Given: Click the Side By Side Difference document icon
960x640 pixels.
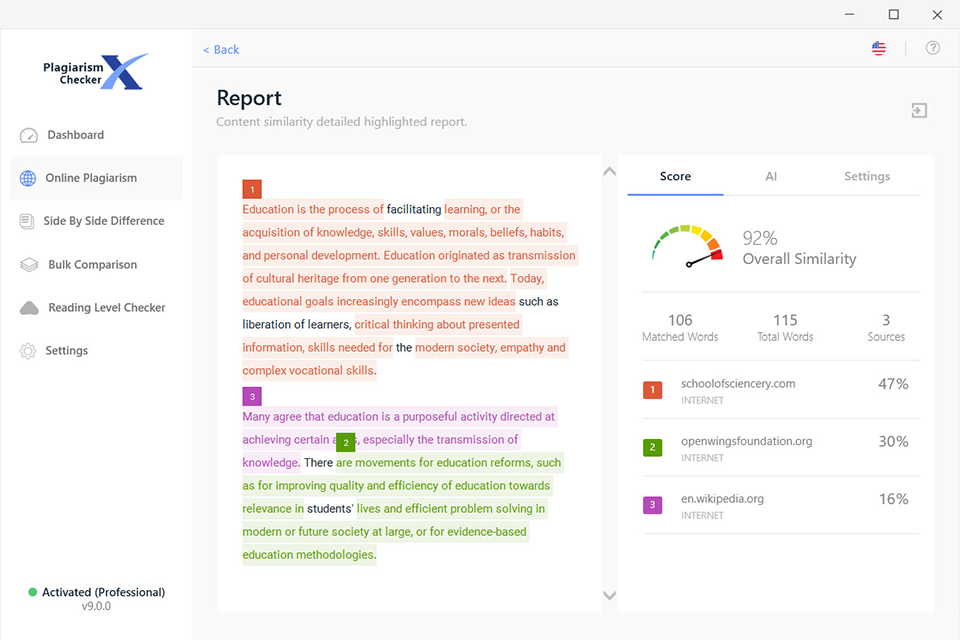Looking at the screenshot, I should pos(27,221).
